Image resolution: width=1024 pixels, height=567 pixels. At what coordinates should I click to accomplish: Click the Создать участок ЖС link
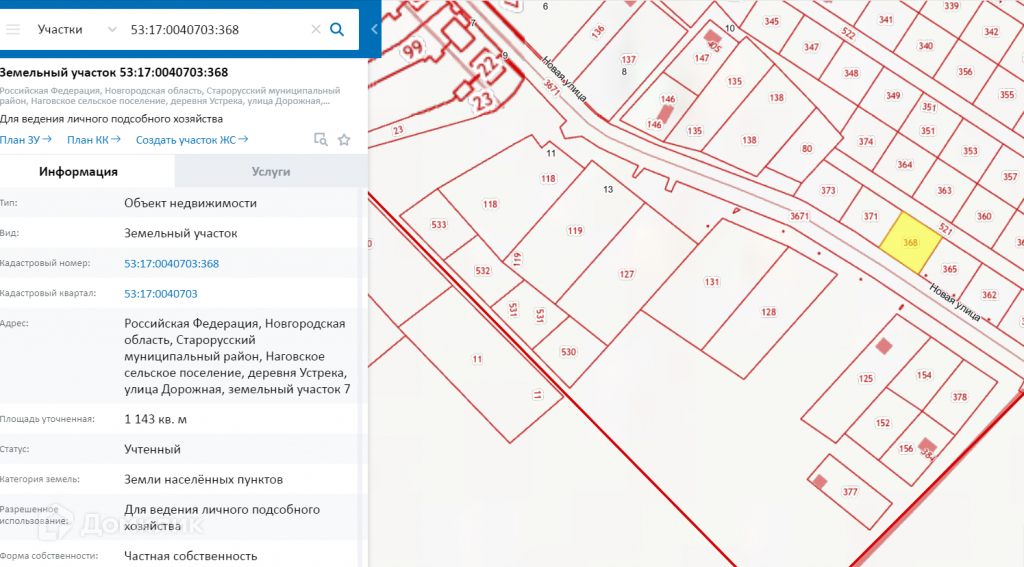click(192, 140)
